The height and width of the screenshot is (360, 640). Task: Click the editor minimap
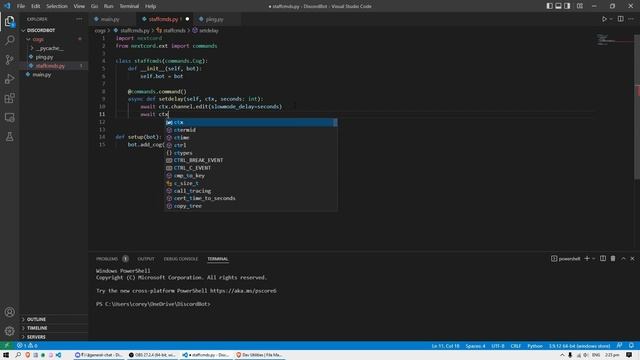click(614, 40)
